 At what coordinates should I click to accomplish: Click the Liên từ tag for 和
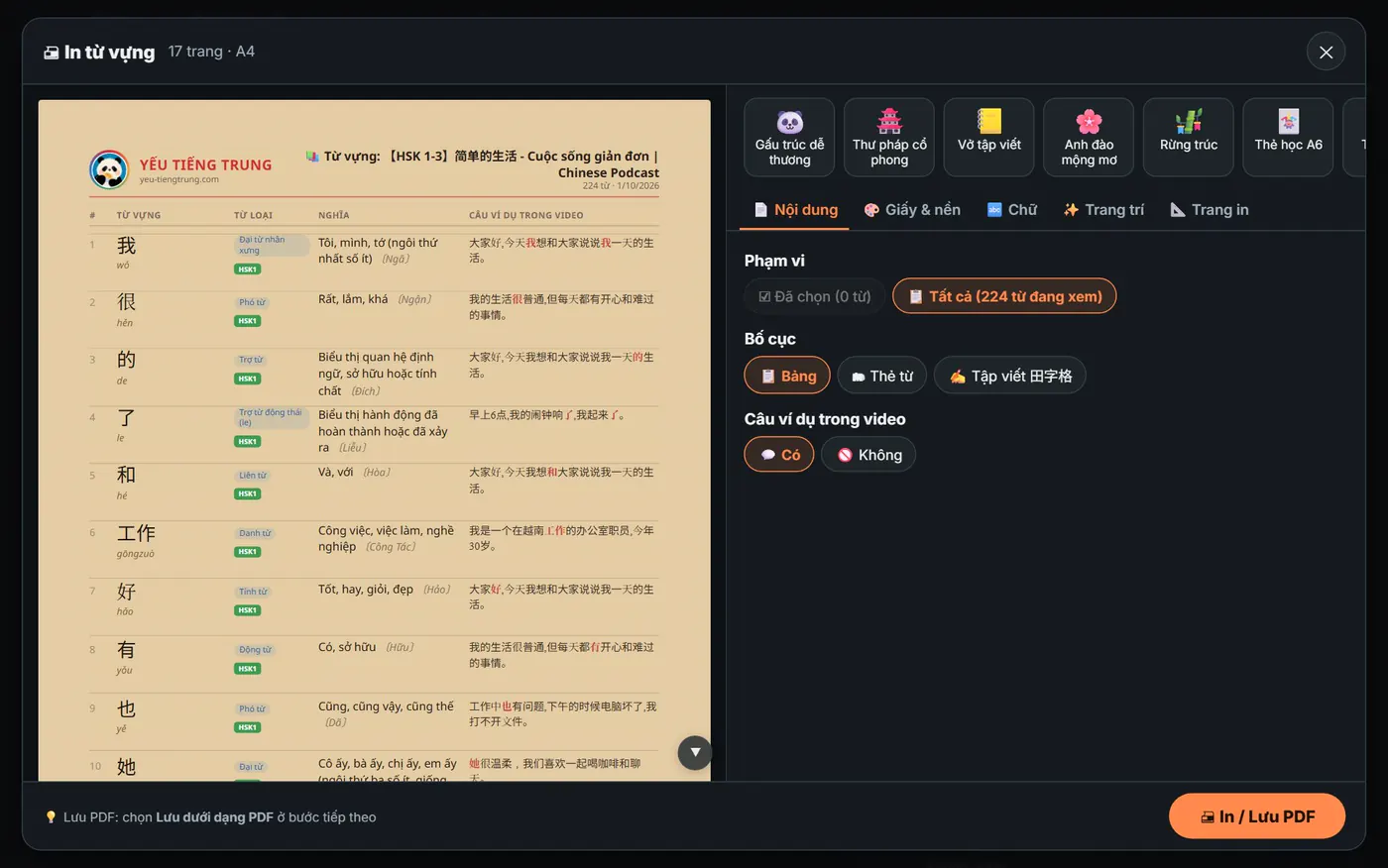point(253,476)
